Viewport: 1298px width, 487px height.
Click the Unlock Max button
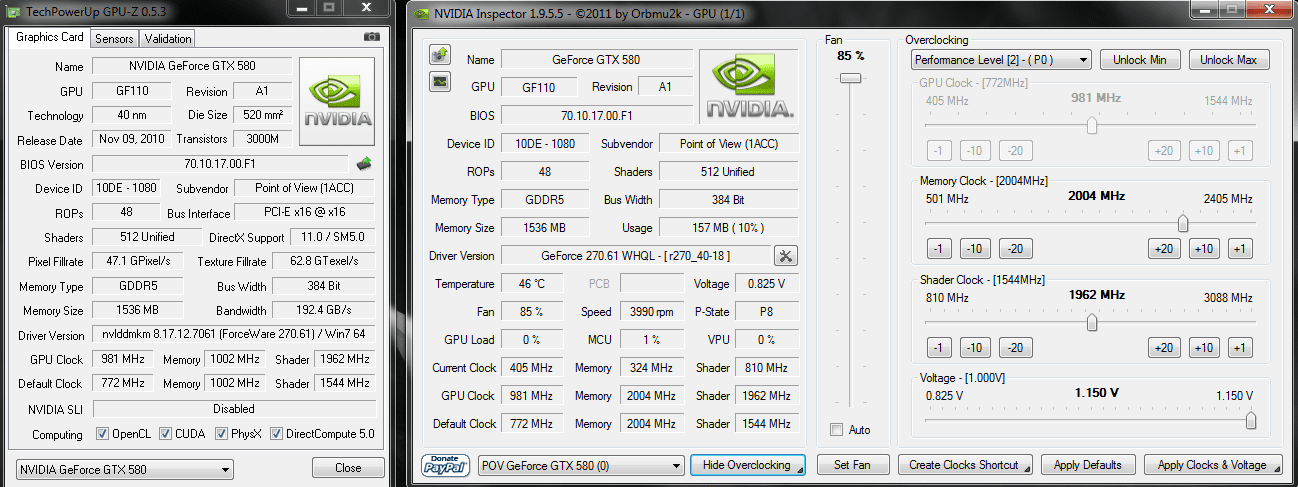pos(1229,60)
